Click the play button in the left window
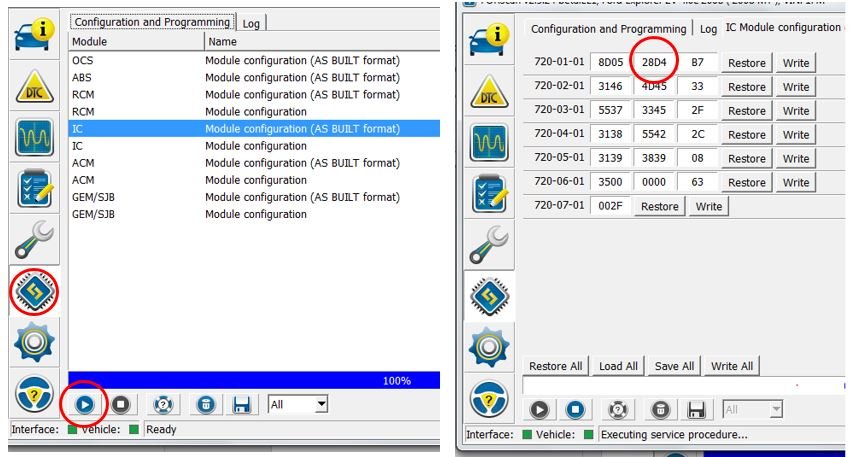The image size is (853, 457). (x=86, y=405)
